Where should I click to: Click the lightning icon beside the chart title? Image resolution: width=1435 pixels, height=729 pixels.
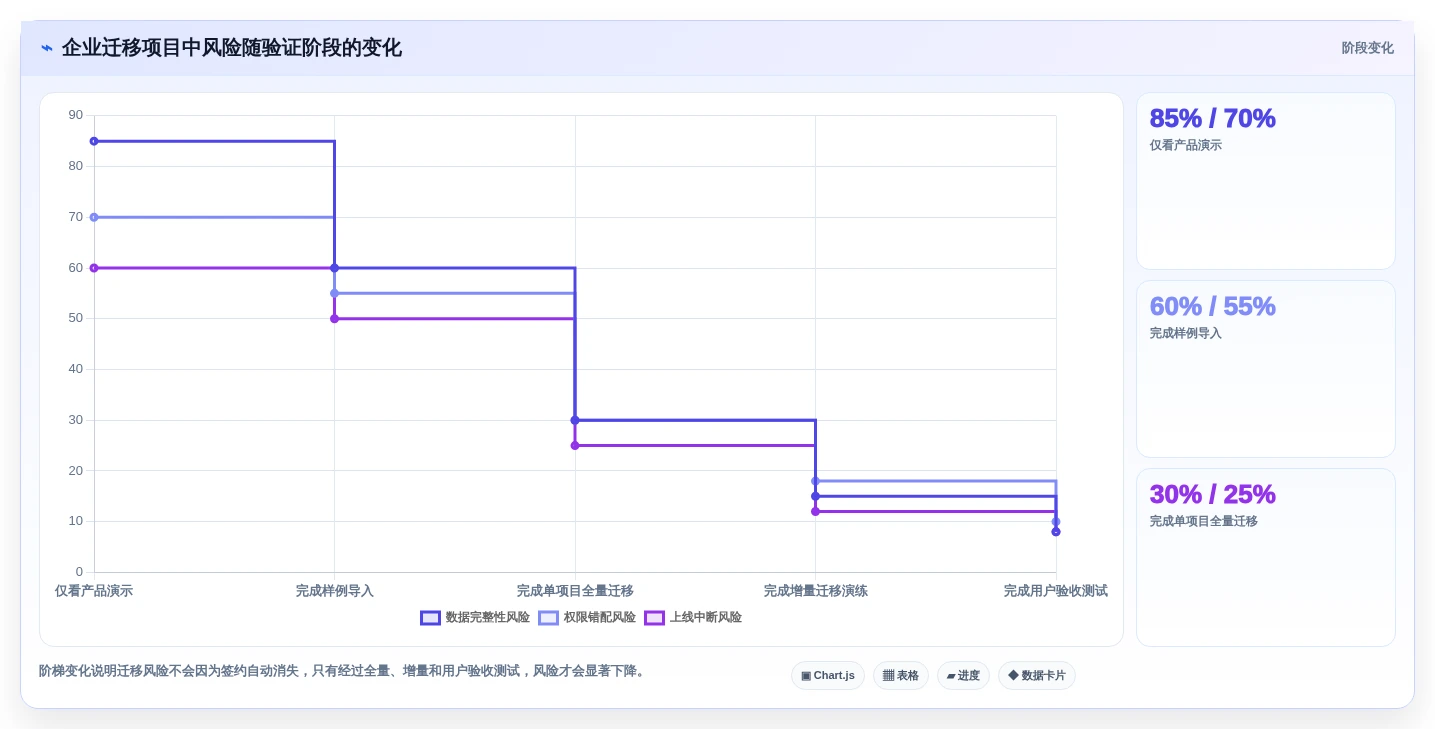click(46, 48)
